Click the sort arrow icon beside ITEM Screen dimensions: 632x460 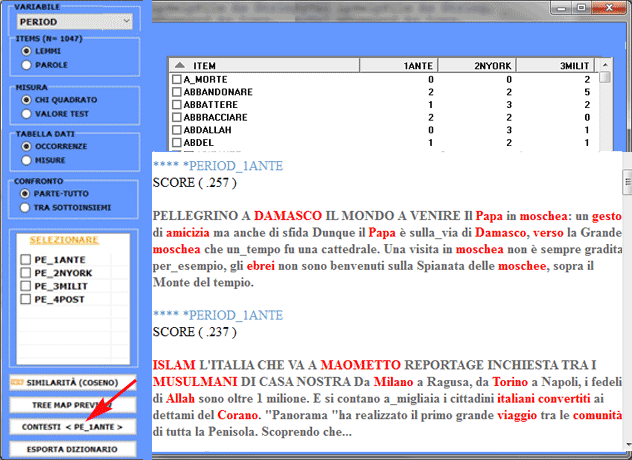[x=180, y=65]
